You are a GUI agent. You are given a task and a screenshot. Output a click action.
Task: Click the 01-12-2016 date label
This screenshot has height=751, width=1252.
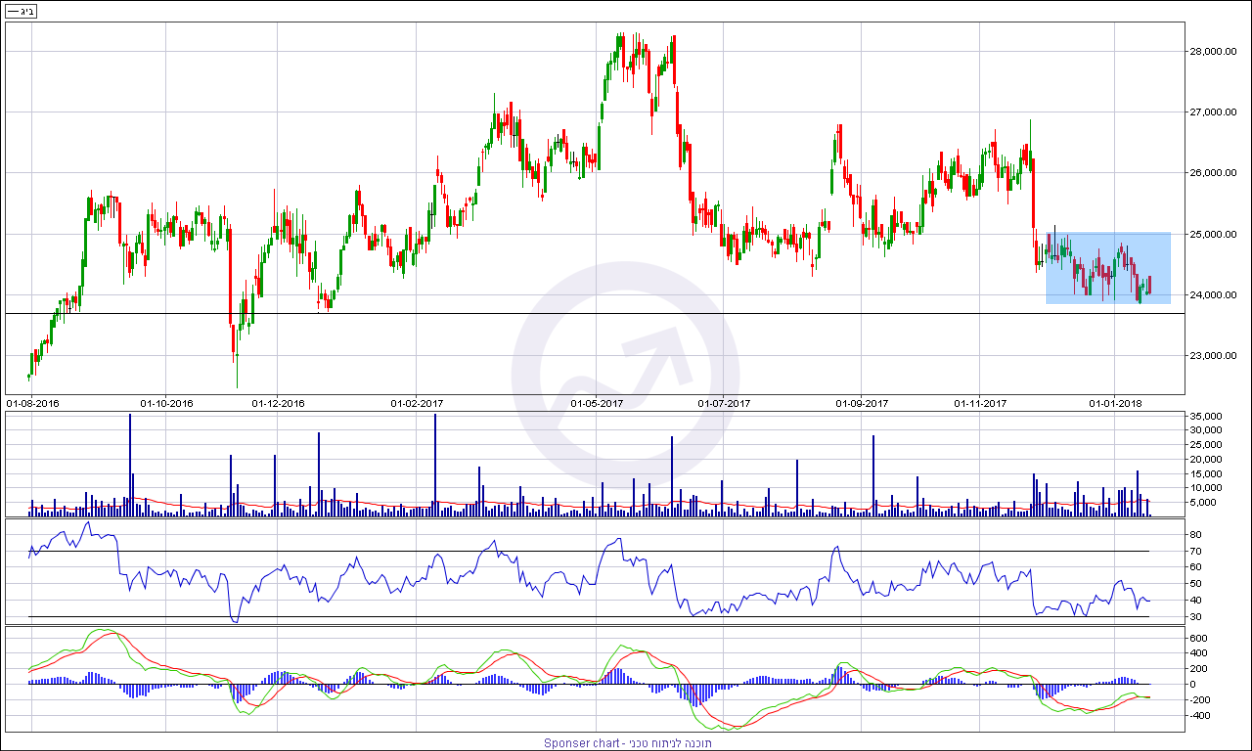point(278,403)
